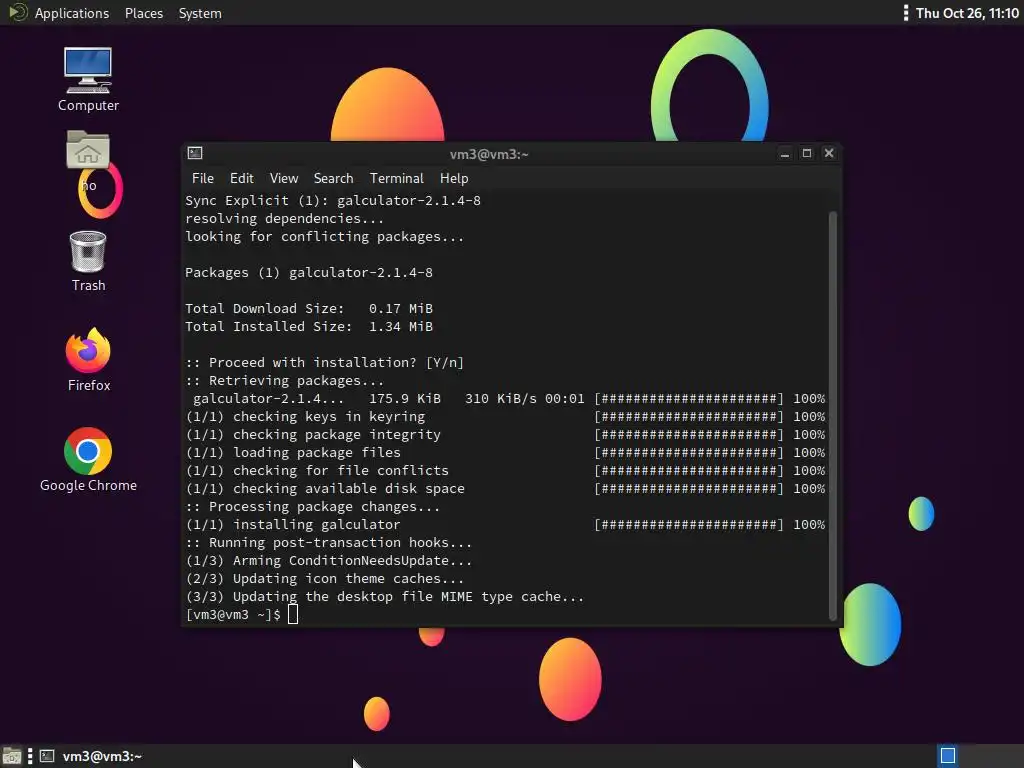Open the Places menu
Viewport: 1024px width, 768px height.
tap(144, 13)
